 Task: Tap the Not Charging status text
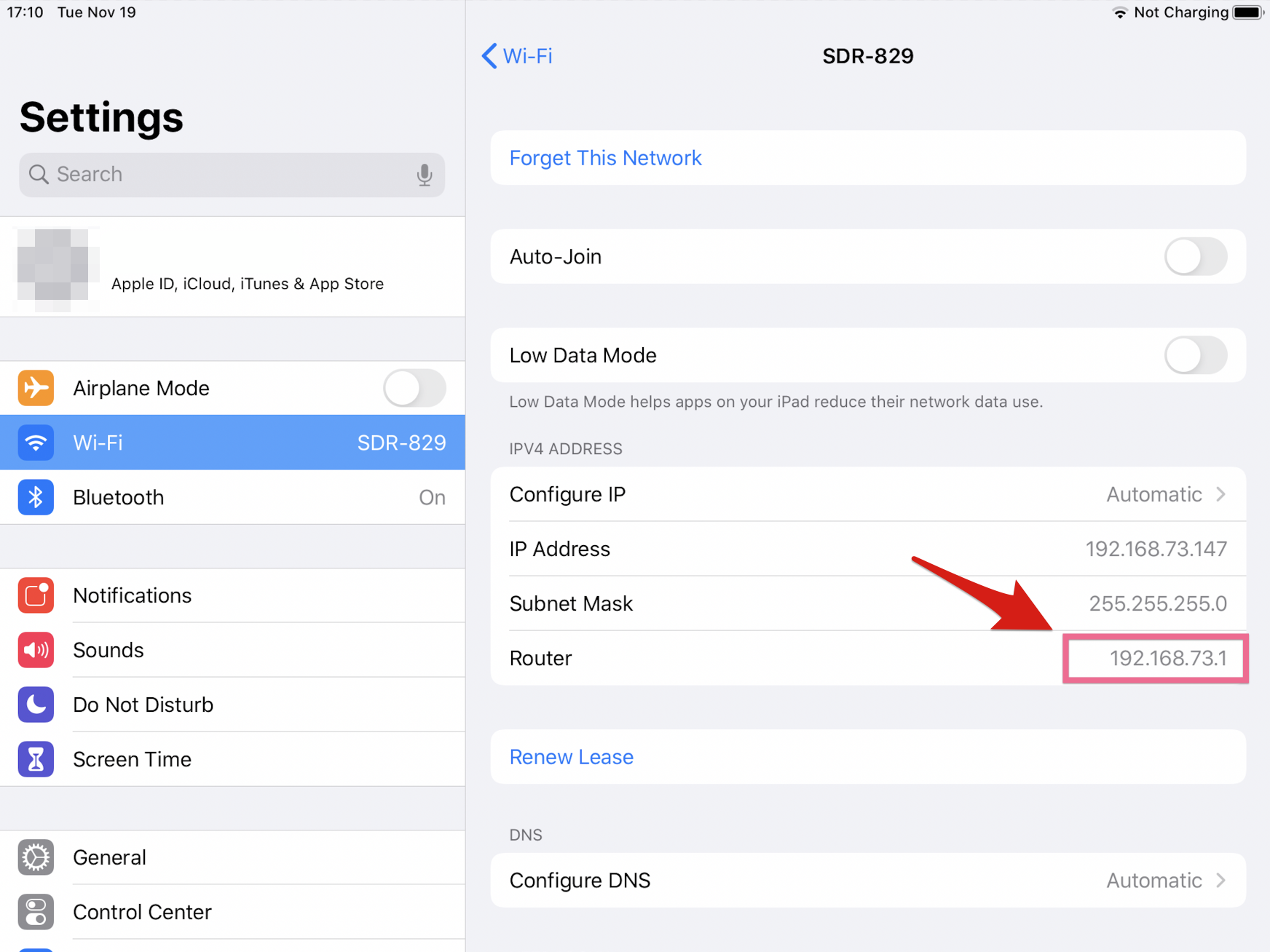pos(1181,12)
